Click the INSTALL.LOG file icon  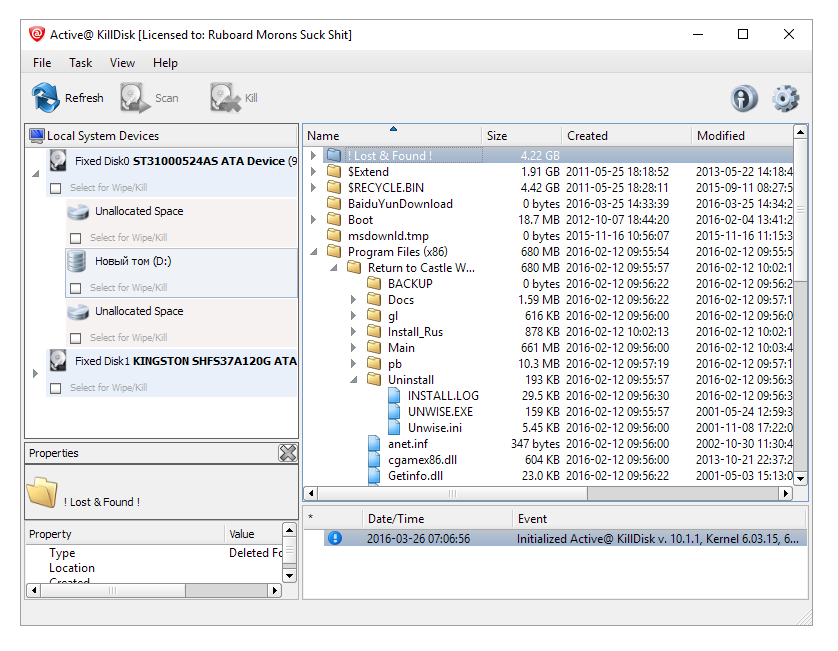click(x=394, y=396)
